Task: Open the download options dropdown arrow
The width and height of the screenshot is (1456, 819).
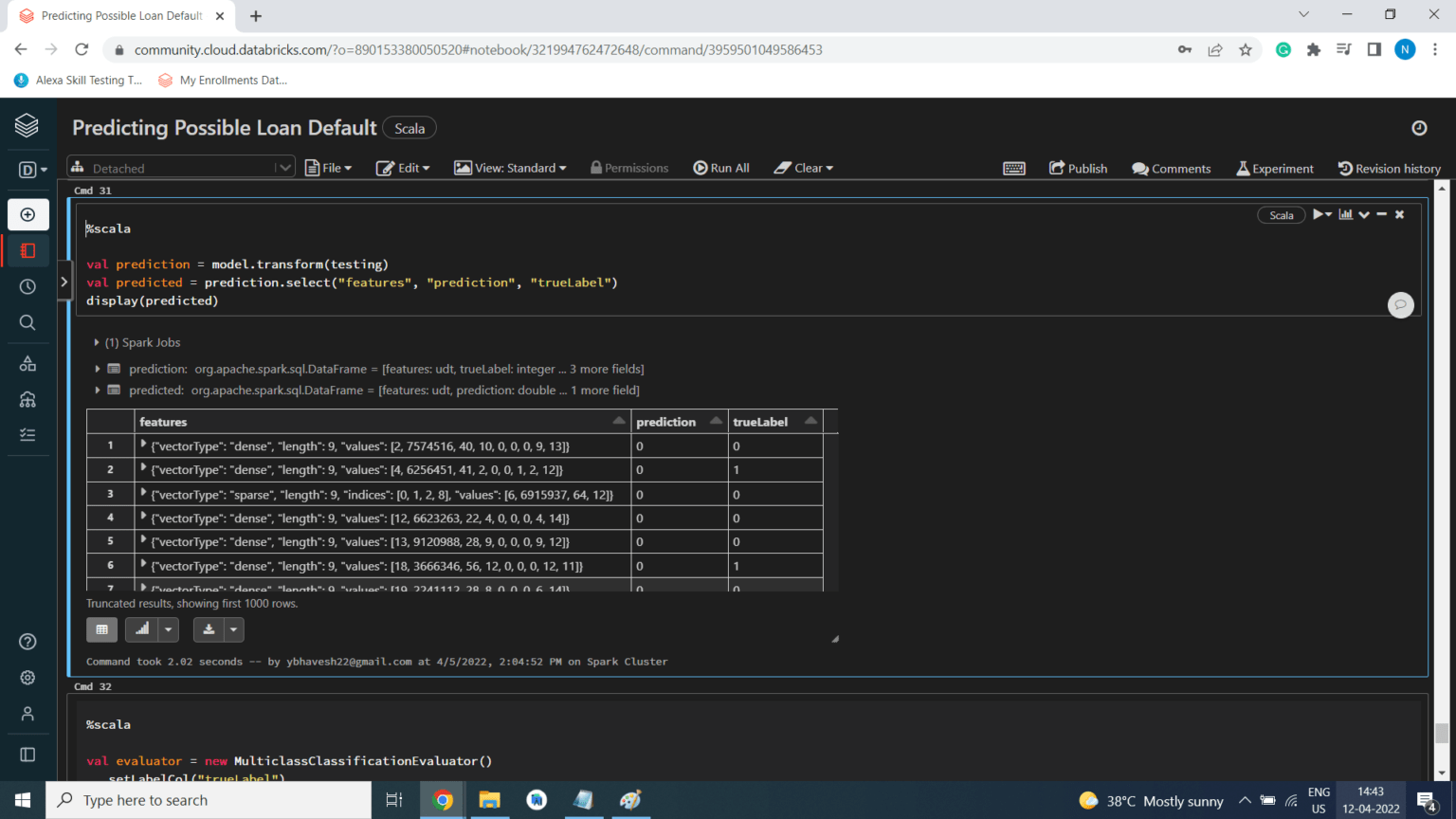Action: tap(233, 629)
